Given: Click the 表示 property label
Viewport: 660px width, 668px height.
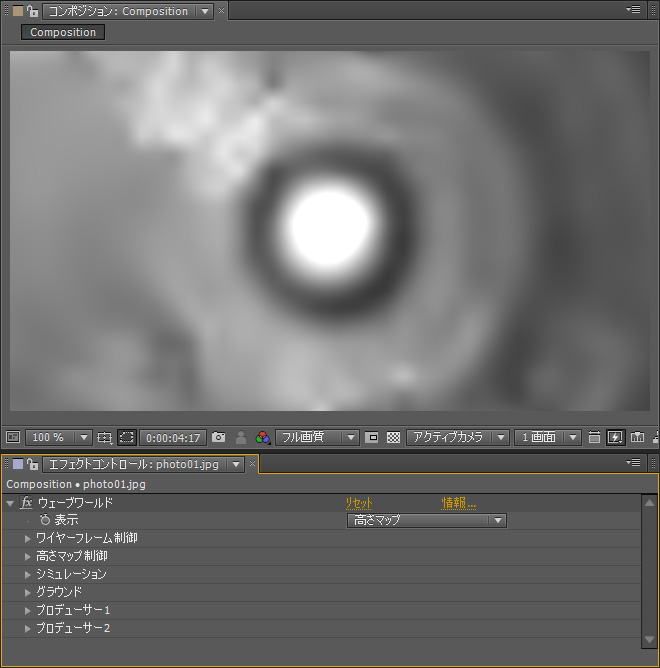Looking at the screenshot, I should (66, 520).
